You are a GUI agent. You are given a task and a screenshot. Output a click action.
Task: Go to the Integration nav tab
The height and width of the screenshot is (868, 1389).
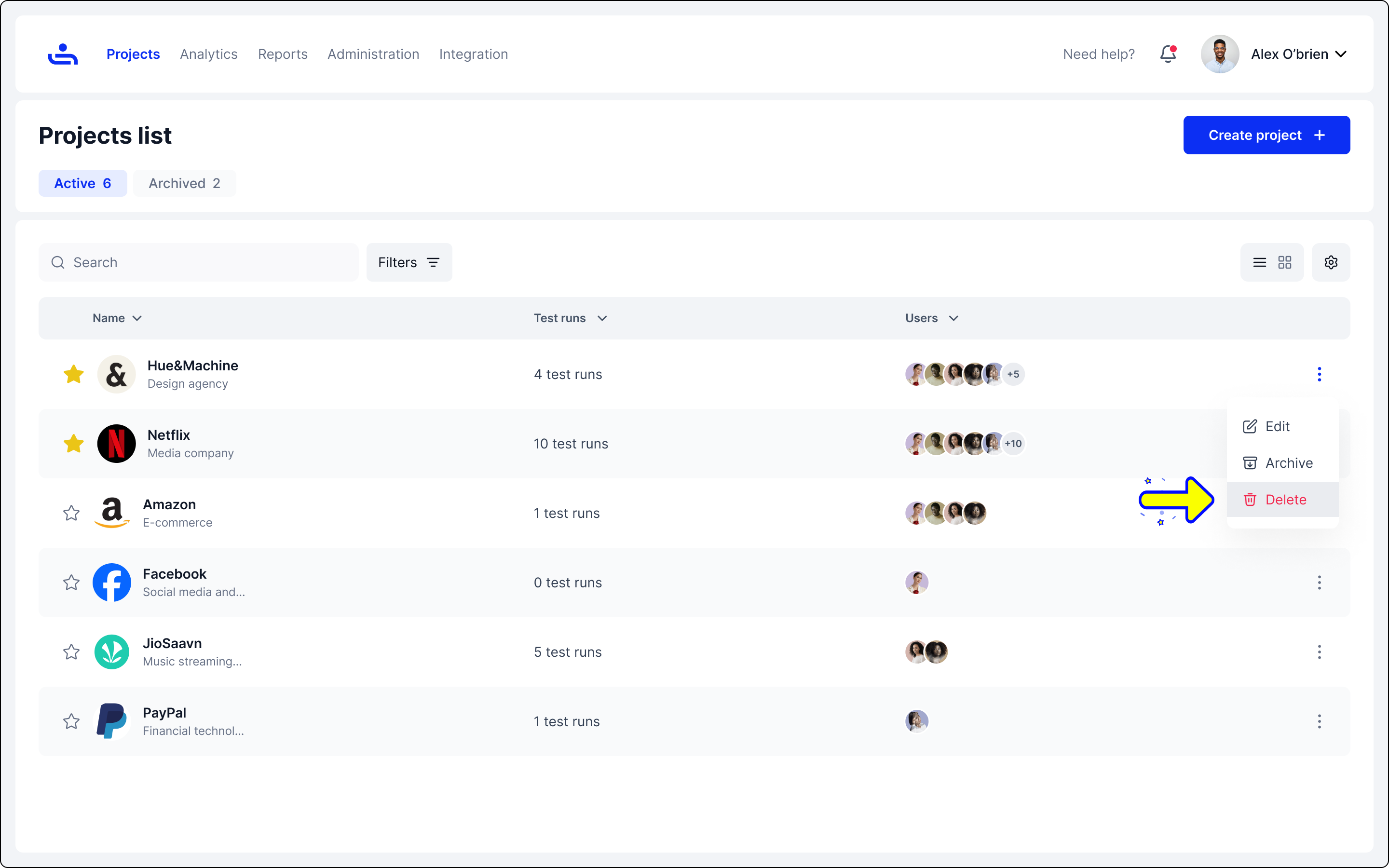(x=474, y=54)
